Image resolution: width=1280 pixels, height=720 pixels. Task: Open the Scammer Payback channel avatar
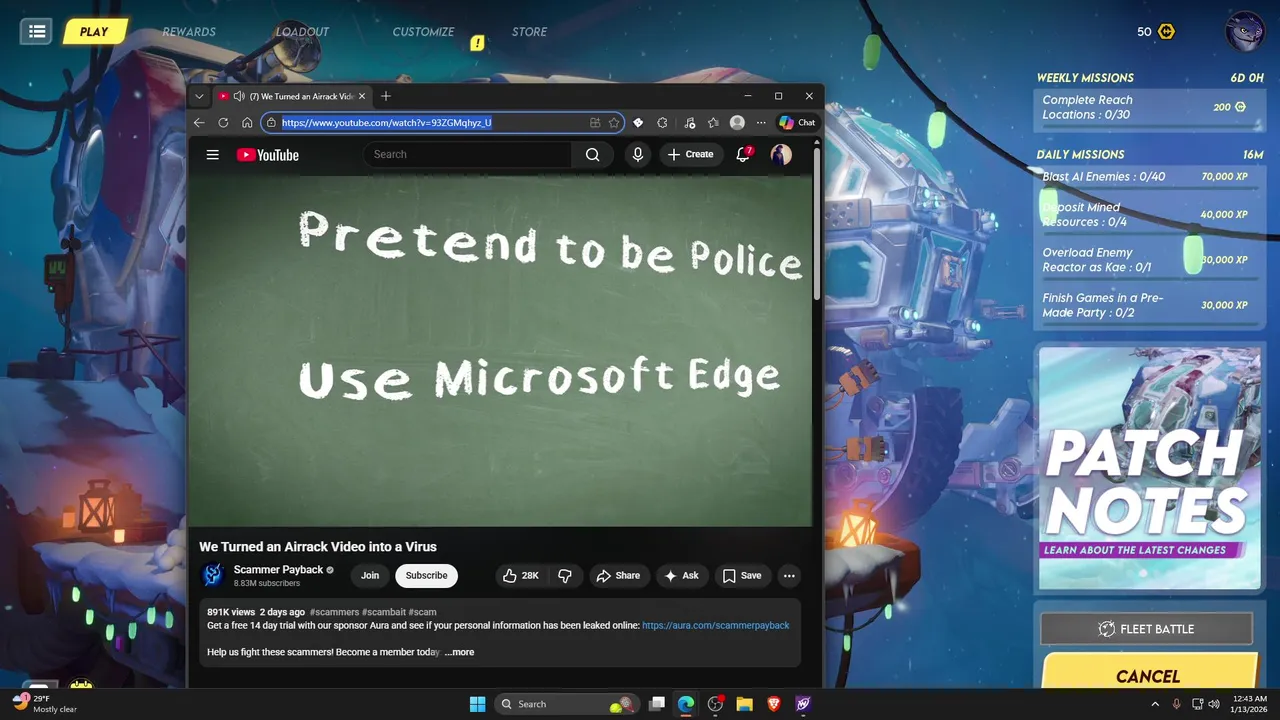[213, 575]
